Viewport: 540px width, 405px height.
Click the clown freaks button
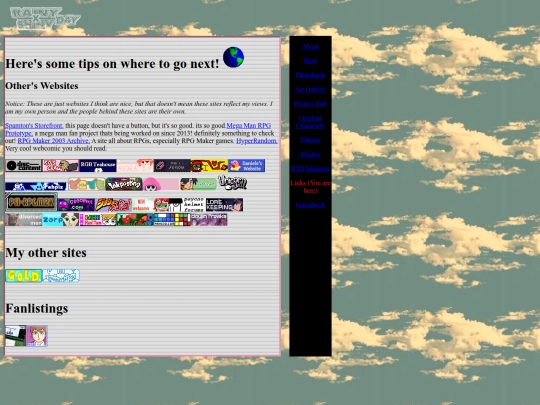[x=209, y=220]
